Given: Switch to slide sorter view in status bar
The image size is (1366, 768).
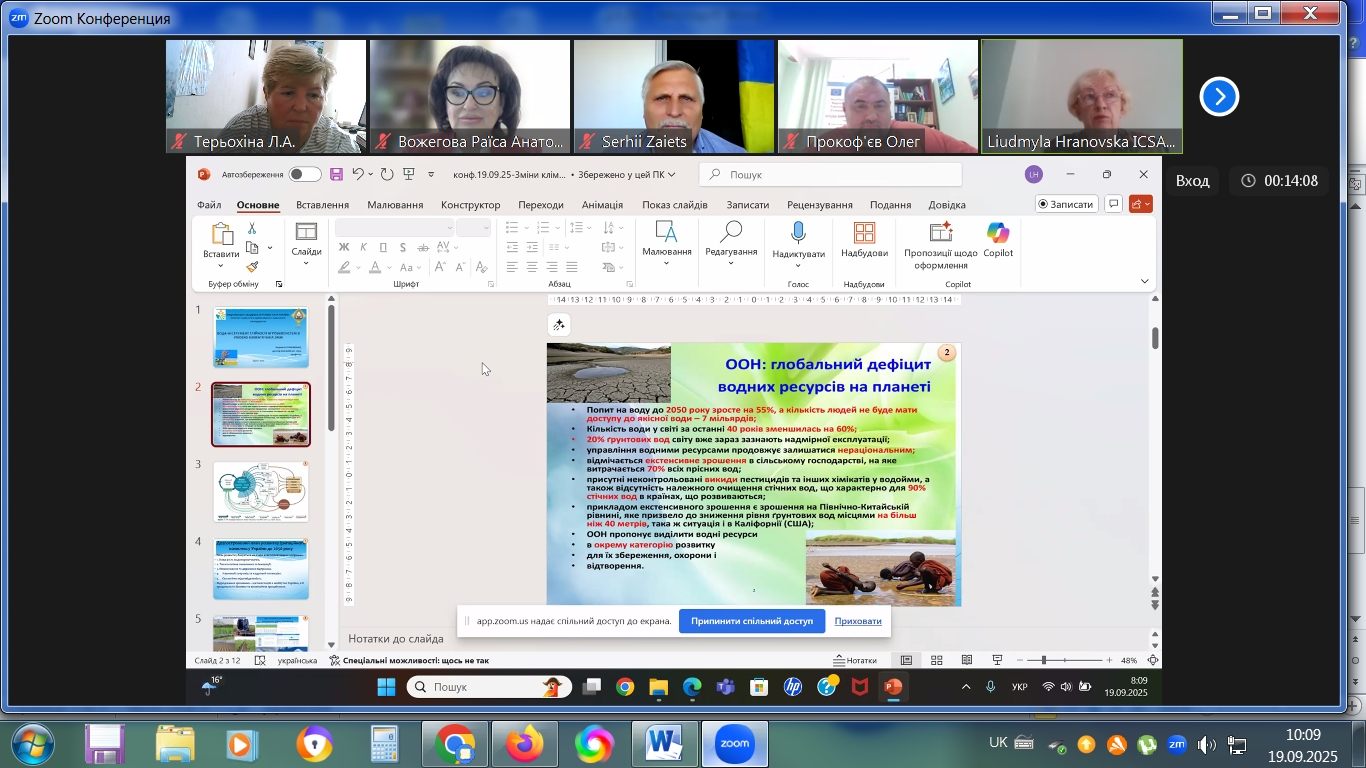Looking at the screenshot, I should coord(937,660).
